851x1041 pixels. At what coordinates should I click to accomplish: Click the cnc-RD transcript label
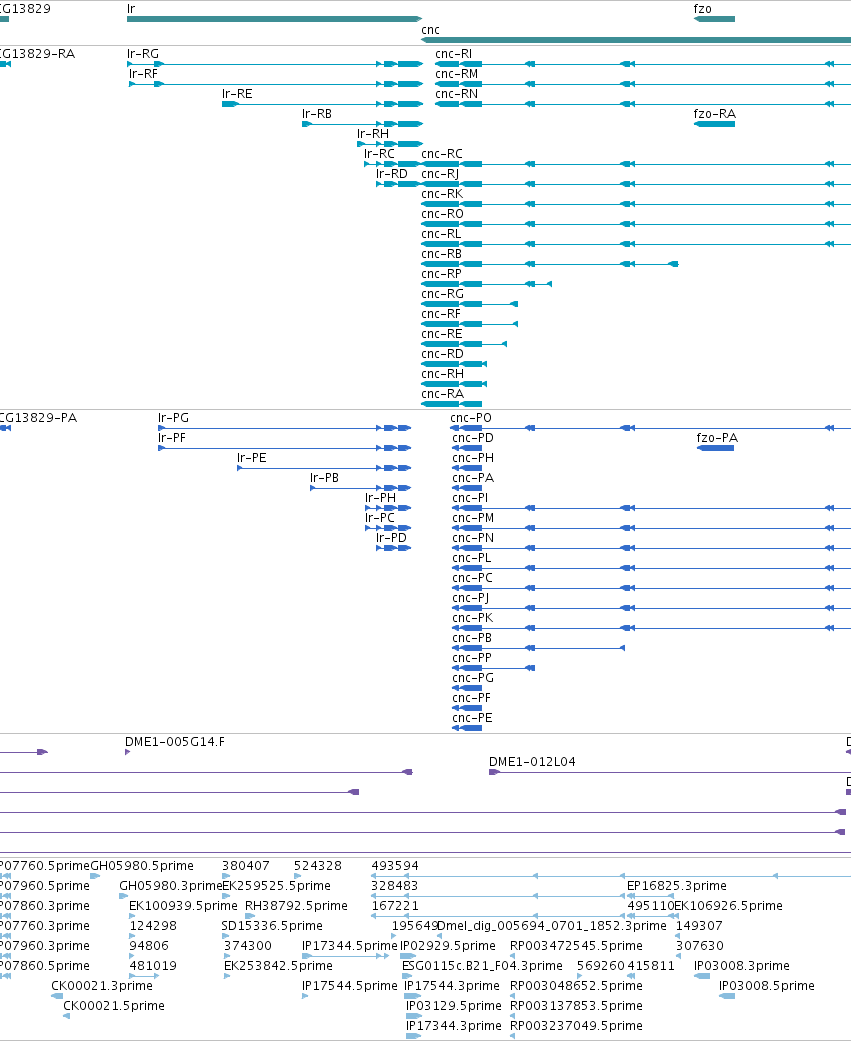pyautogui.click(x=442, y=353)
